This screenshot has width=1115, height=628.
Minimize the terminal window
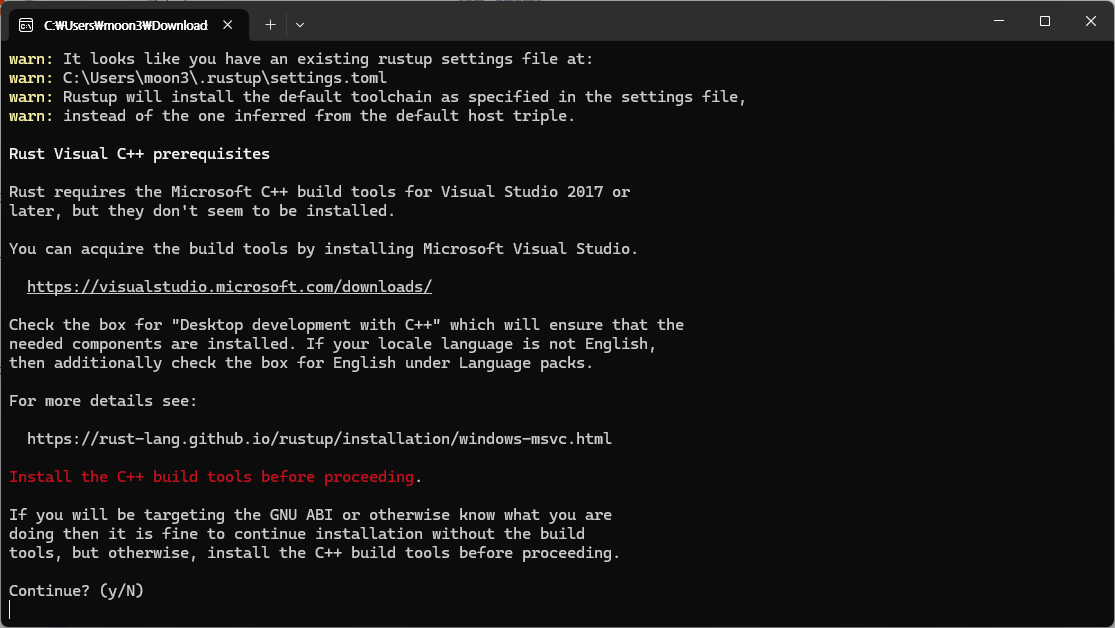997,21
